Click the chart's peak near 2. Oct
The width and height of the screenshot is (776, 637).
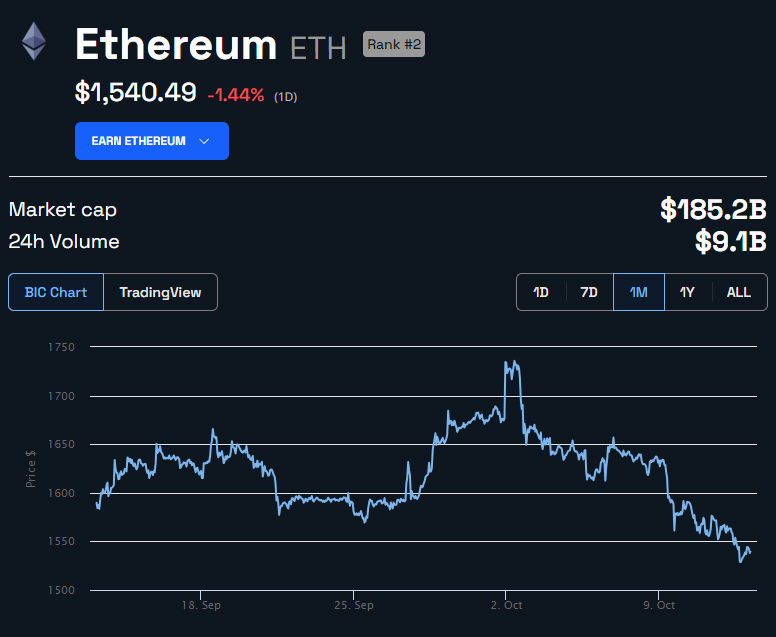(511, 363)
